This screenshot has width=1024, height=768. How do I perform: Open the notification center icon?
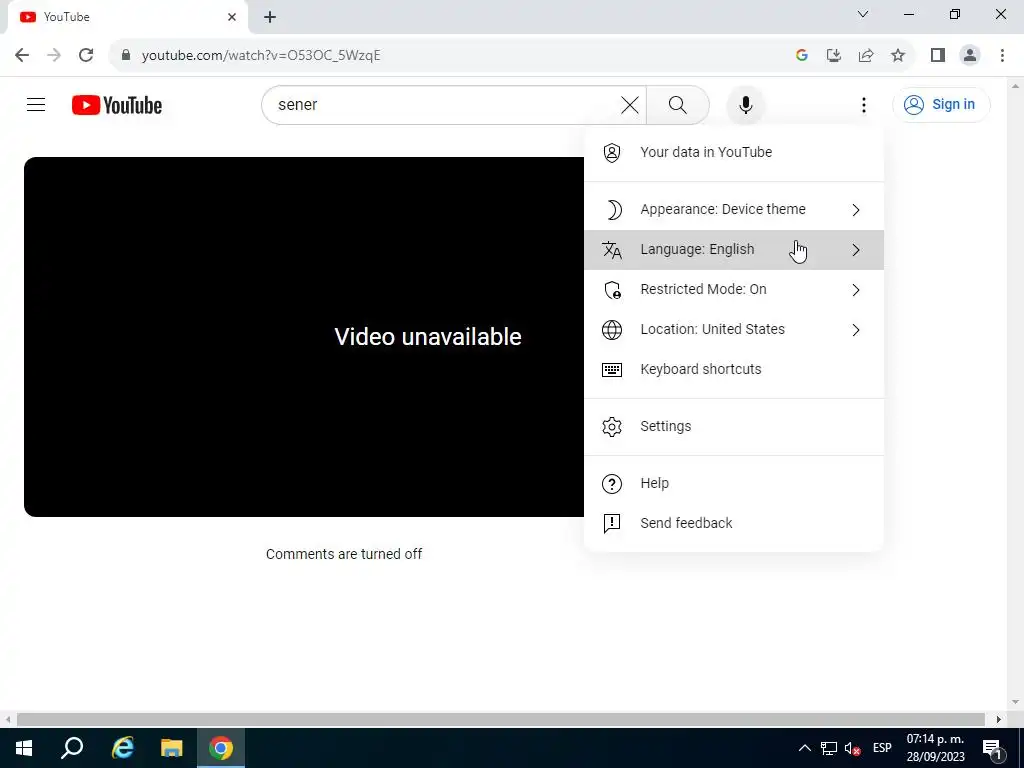[991, 748]
